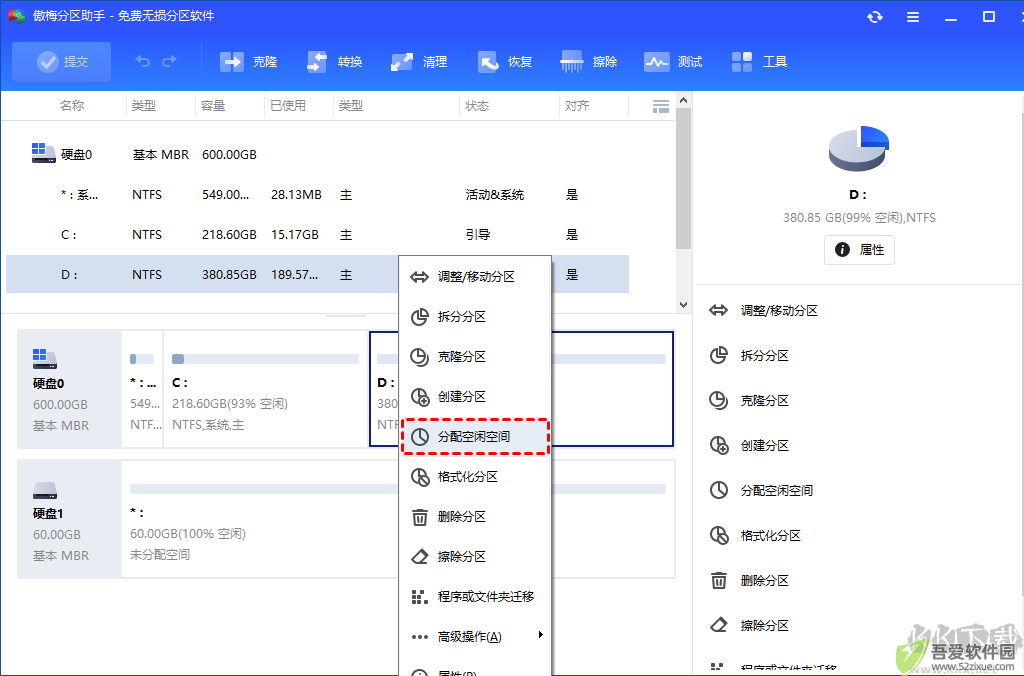Viewport: 1024px width, 676px height.
Task: Choose 调整/移动分区 in context menu
Action: [475, 276]
